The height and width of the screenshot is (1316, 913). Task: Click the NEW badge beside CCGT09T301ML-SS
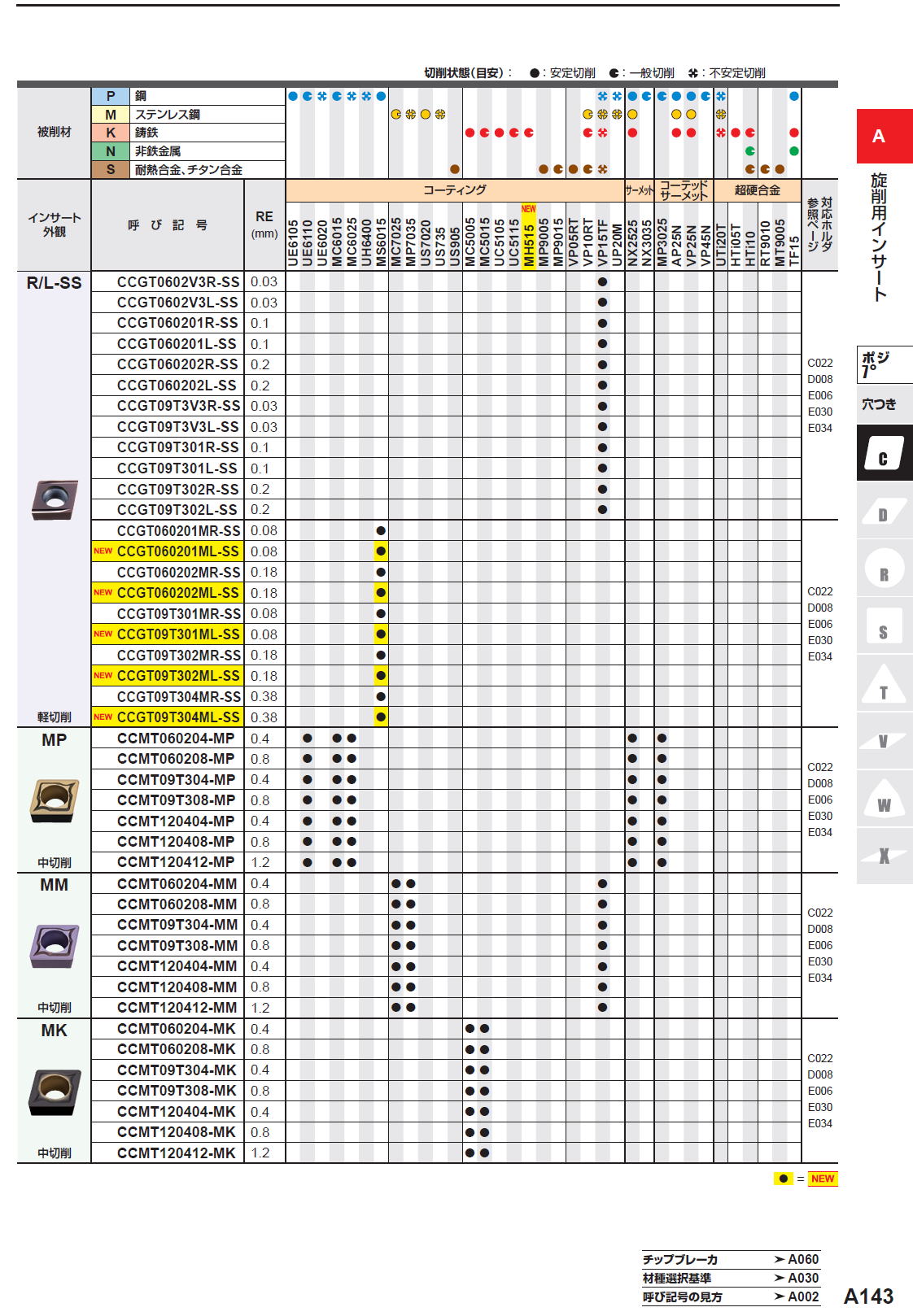(x=103, y=634)
